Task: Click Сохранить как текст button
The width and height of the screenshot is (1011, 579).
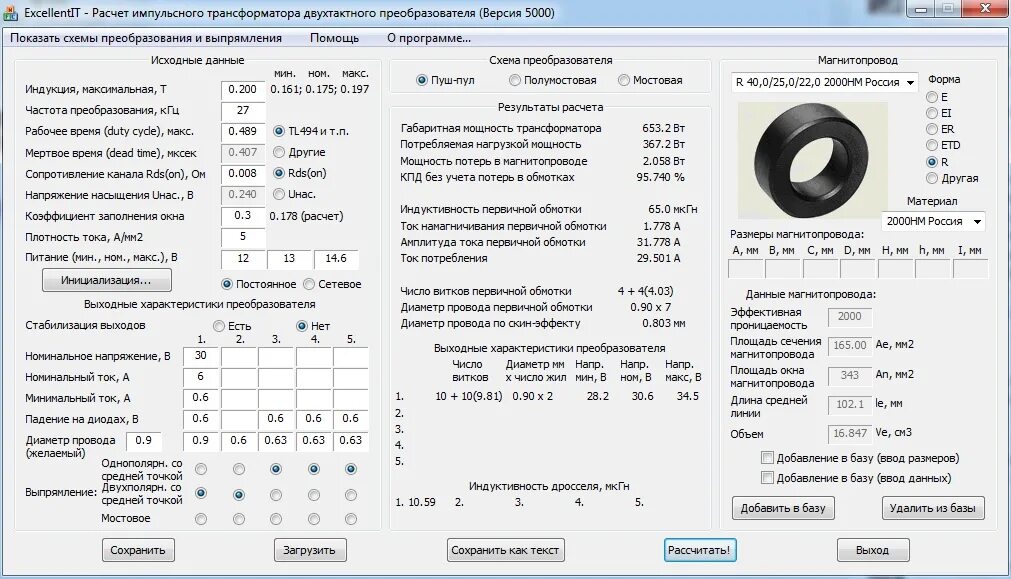Action: point(505,550)
